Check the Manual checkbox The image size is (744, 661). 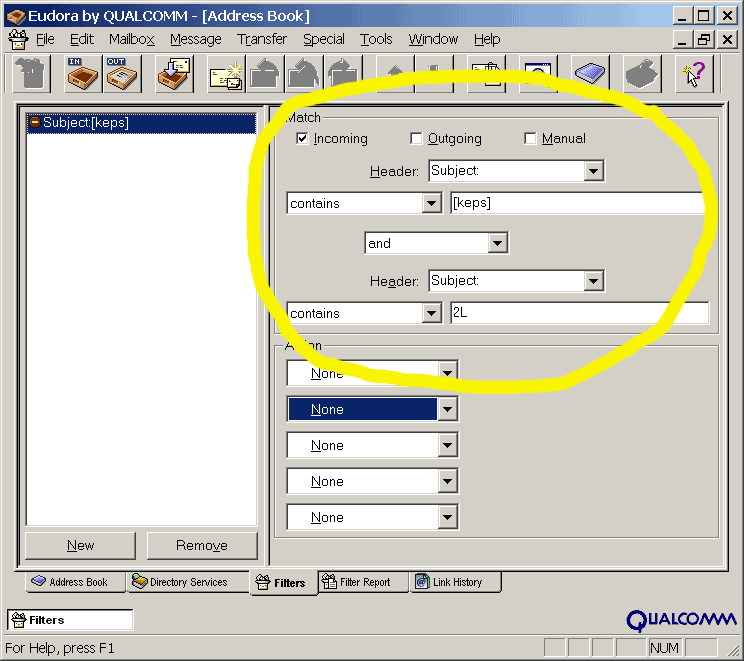pyautogui.click(x=530, y=138)
